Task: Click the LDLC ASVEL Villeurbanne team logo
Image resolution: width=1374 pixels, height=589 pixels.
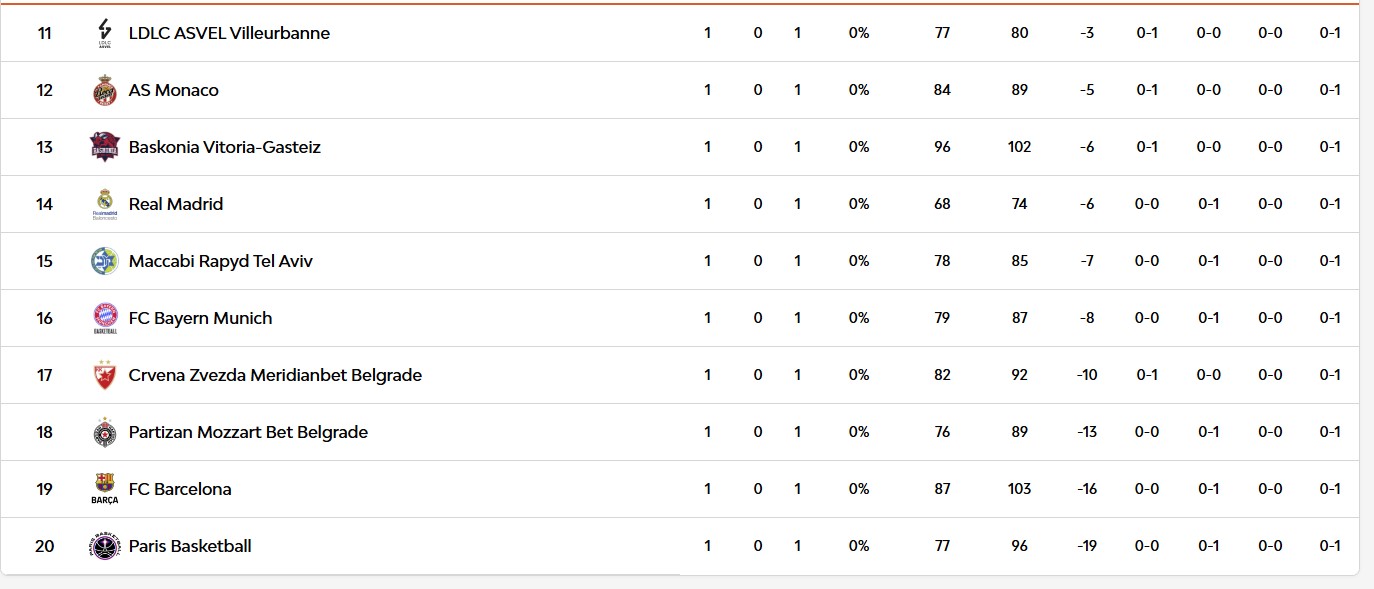Action: [105, 33]
